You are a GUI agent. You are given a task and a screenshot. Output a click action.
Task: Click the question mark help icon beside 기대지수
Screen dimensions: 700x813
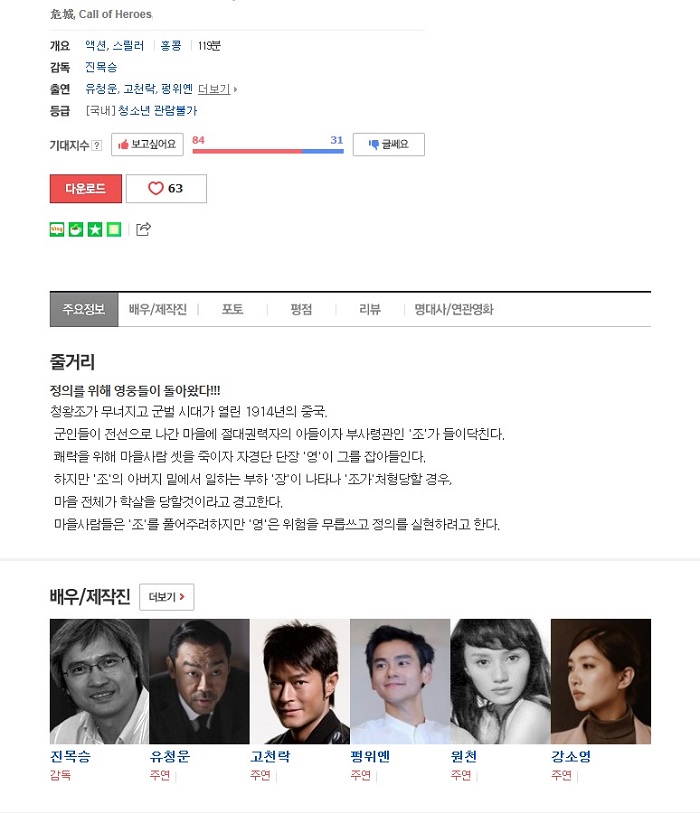point(97,146)
